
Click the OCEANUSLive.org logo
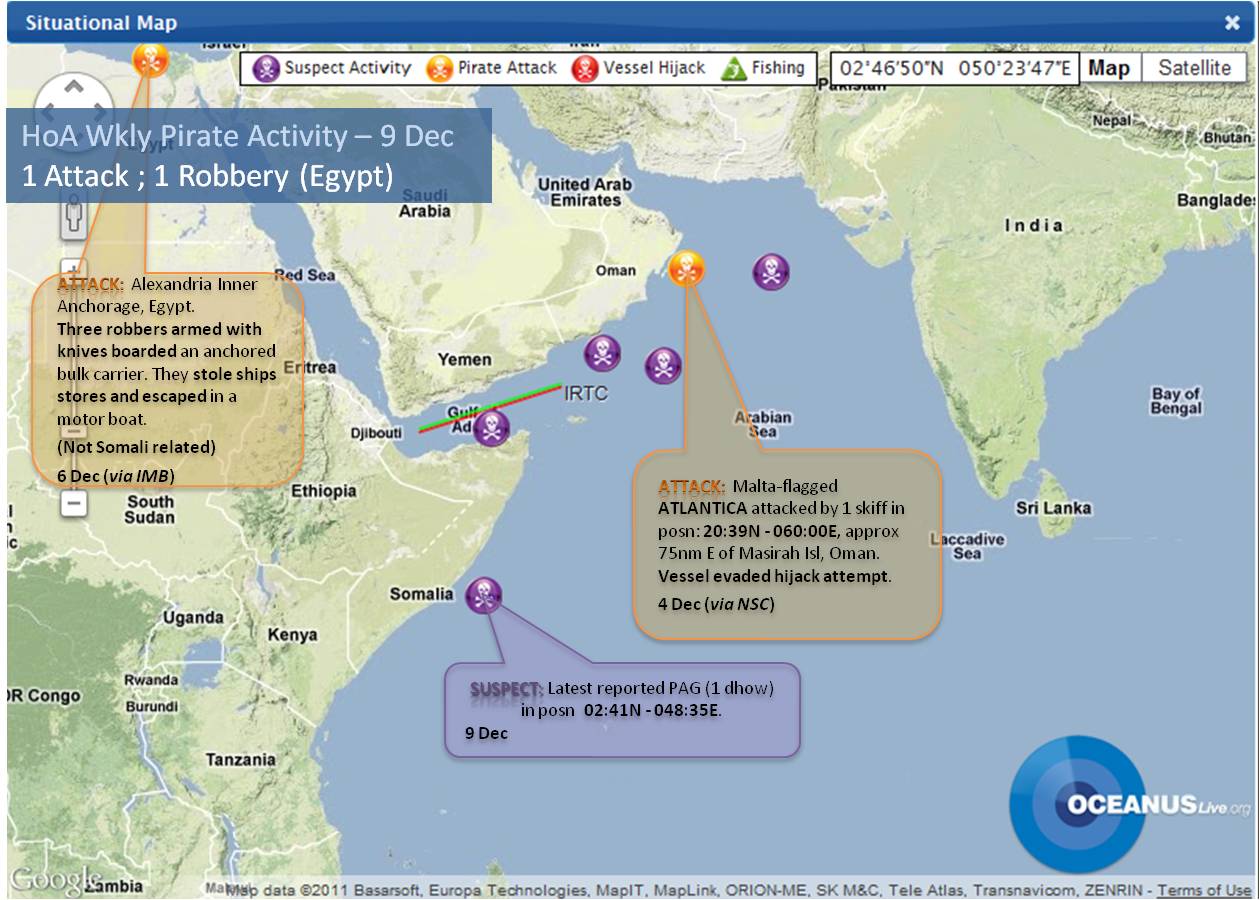(x=1130, y=803)
